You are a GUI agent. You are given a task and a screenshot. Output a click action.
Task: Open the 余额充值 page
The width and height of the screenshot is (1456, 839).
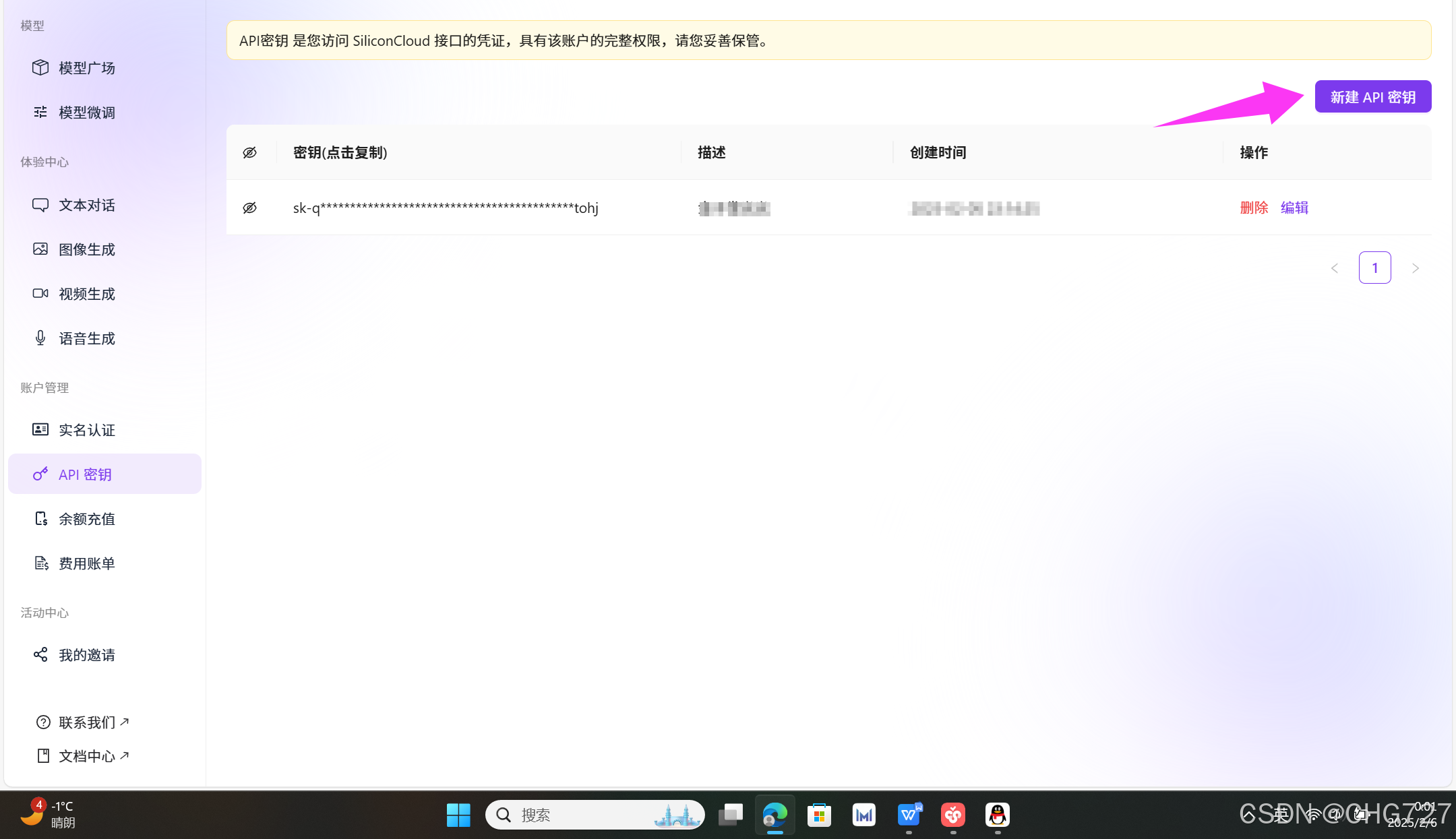(86, 519)
